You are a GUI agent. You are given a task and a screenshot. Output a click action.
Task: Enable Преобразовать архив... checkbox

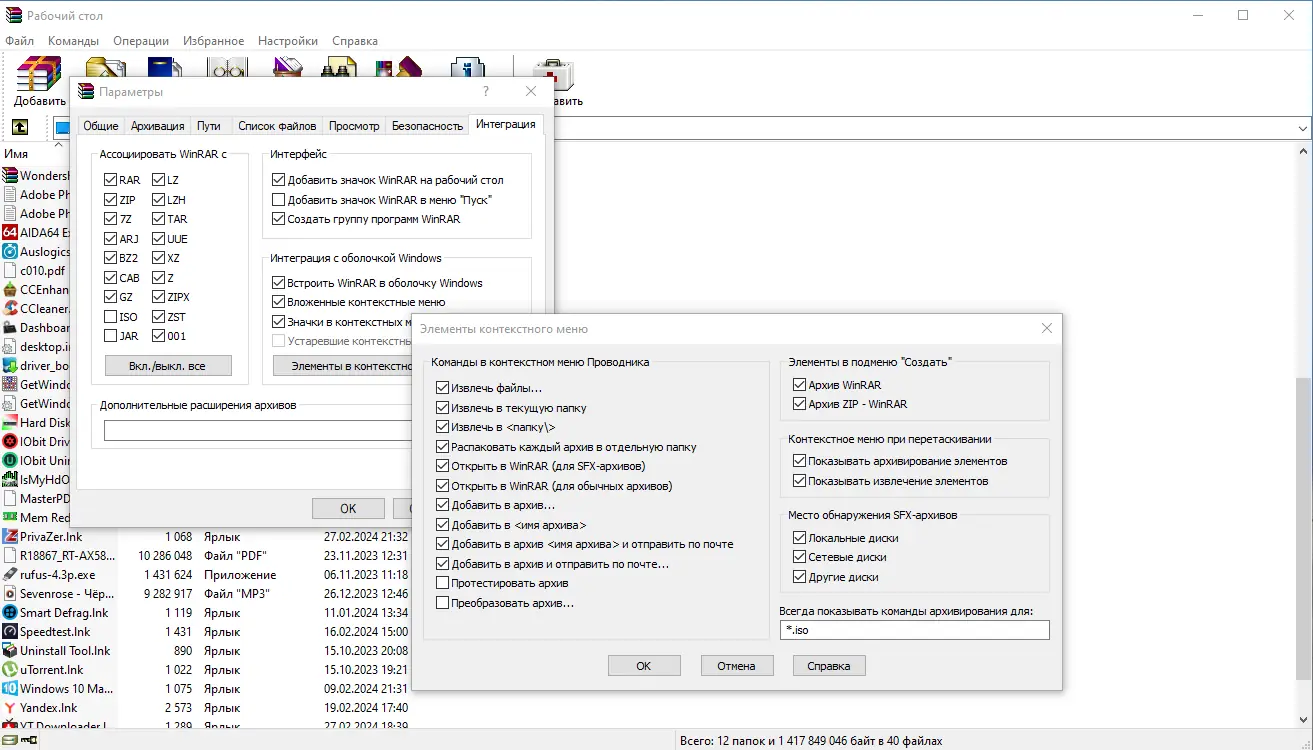tap(442, 603)
